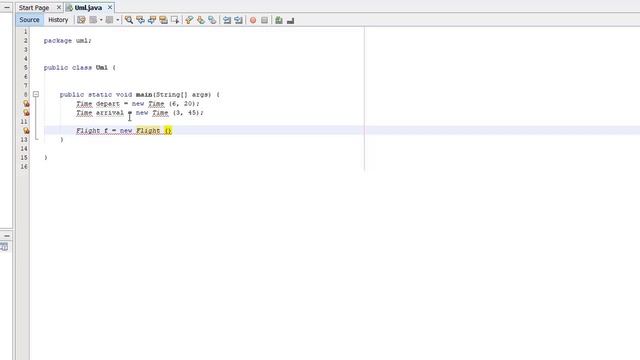The image size is (640, 360).
Task: Click the Find Selection magnifier icon
Action: coord(129,20)
